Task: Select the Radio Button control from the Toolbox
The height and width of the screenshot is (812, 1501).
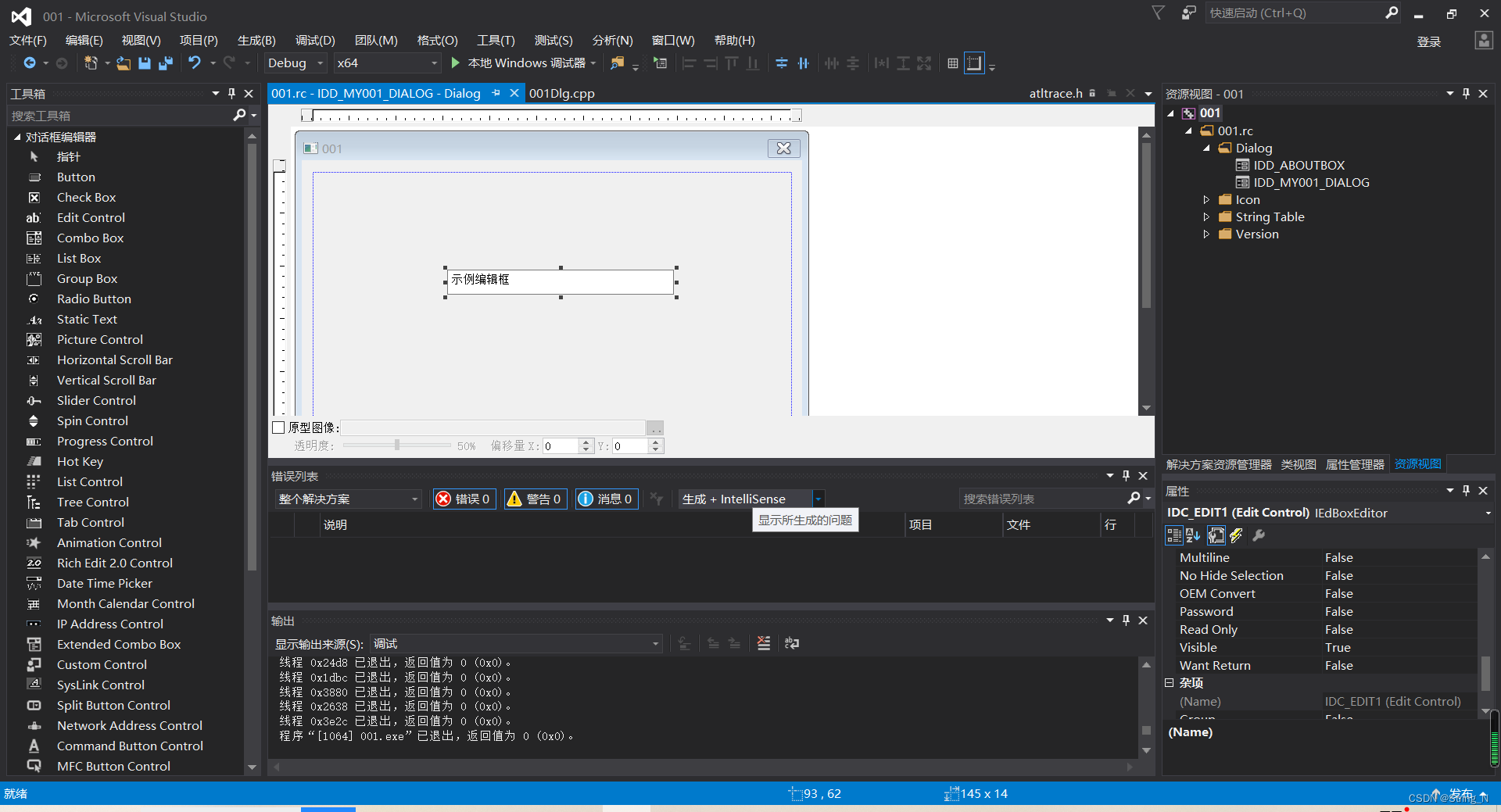Action: point(94,299)
